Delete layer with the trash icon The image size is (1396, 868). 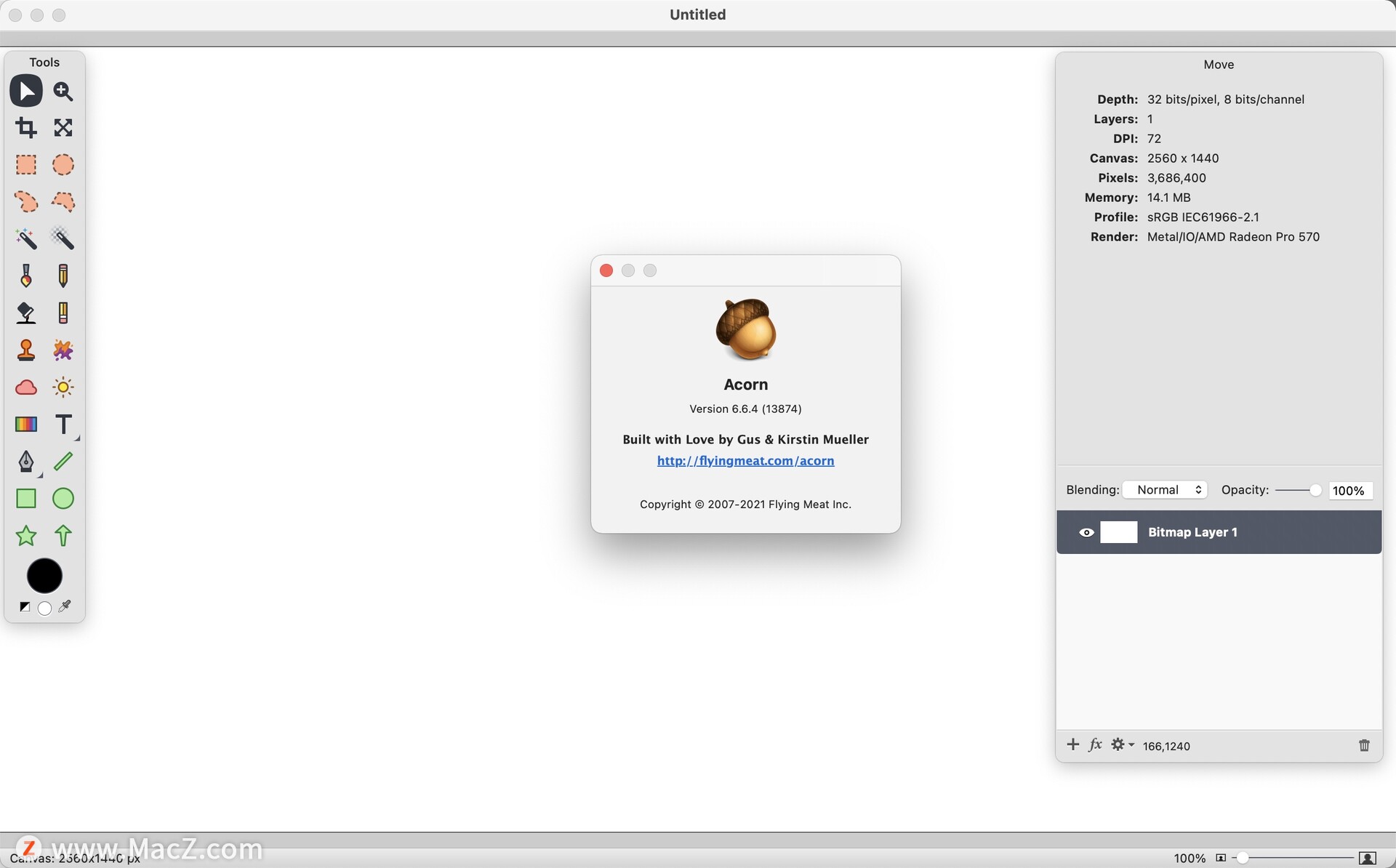pyautogui.click(x=1364, y=745)
